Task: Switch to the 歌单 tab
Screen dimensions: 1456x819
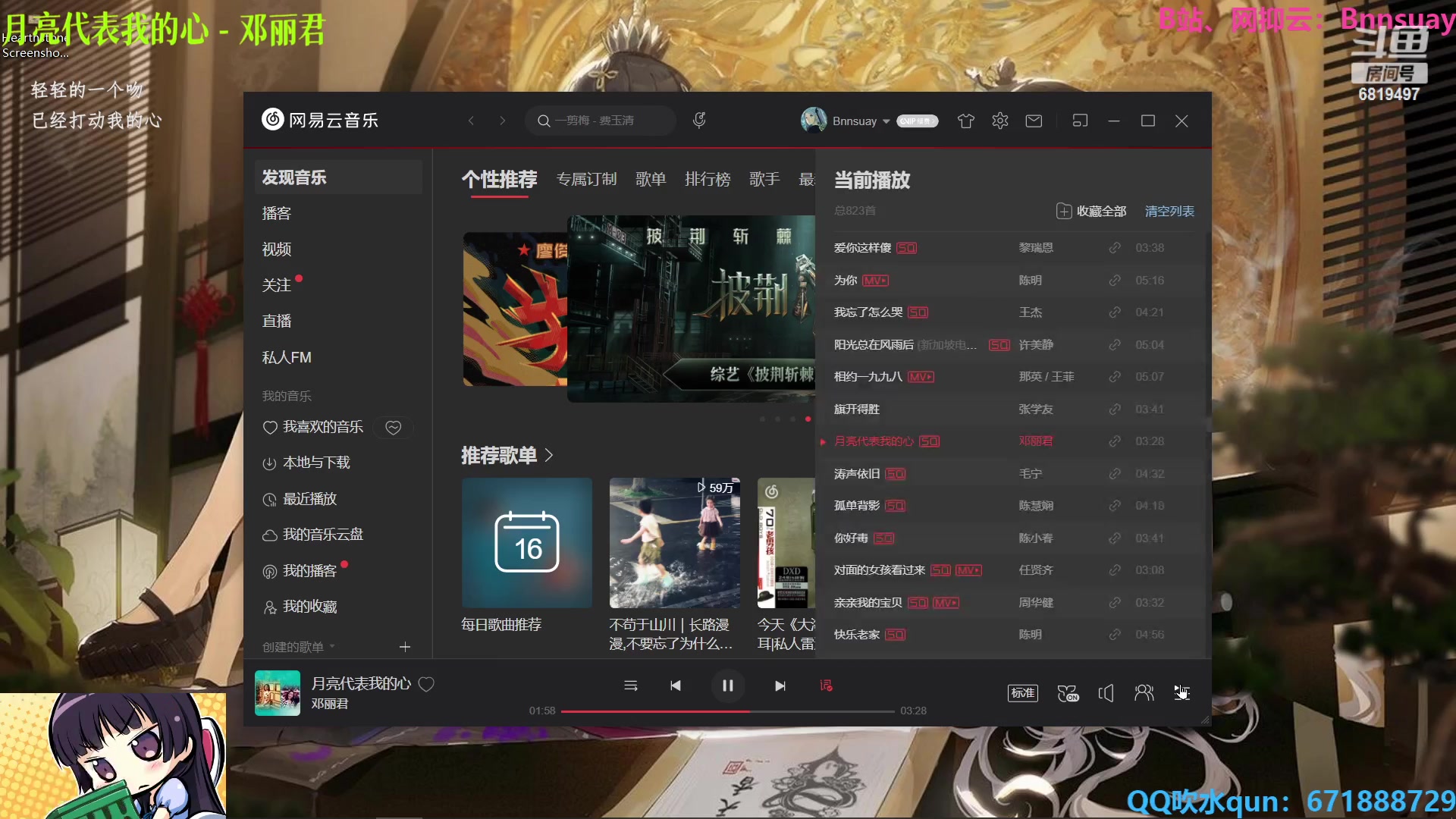Action: pos(651,180)
